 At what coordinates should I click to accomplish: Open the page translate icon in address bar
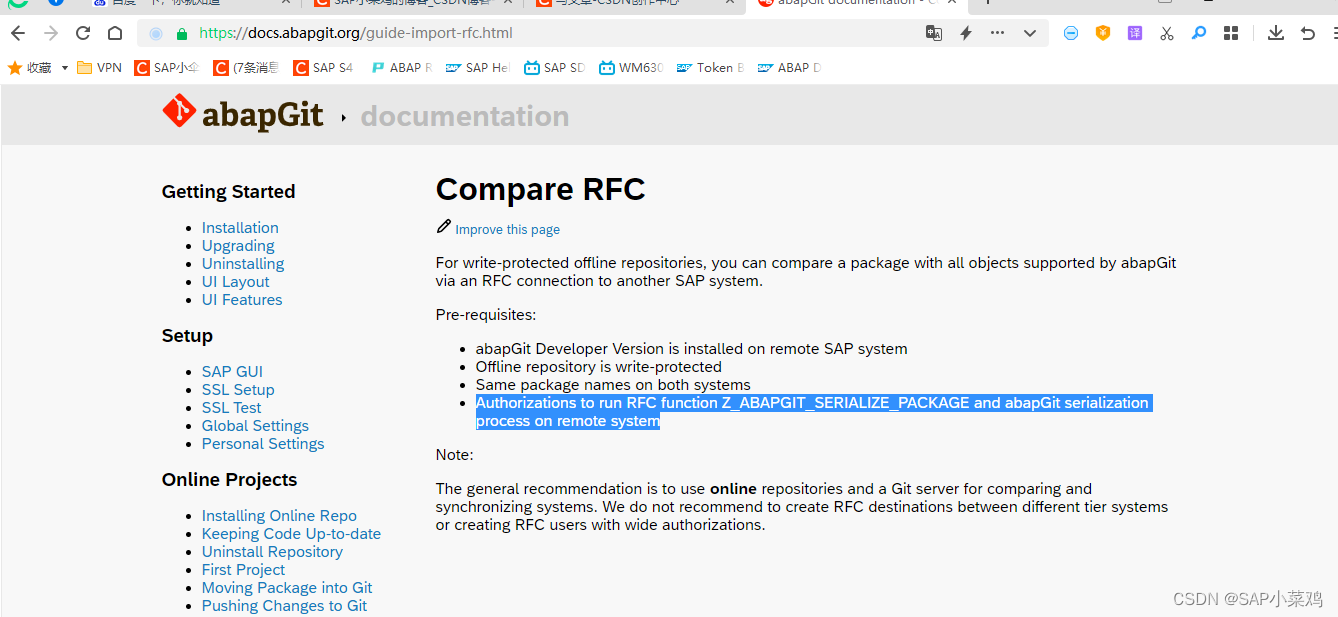pos(934,33)
